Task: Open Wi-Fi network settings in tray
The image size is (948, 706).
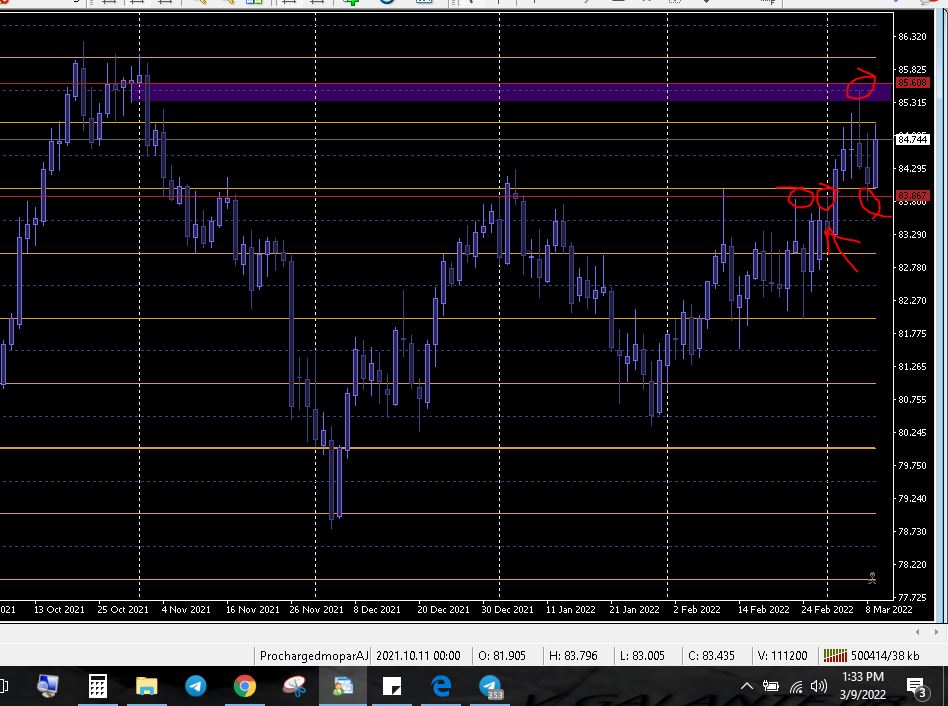Action: (796, 687)
